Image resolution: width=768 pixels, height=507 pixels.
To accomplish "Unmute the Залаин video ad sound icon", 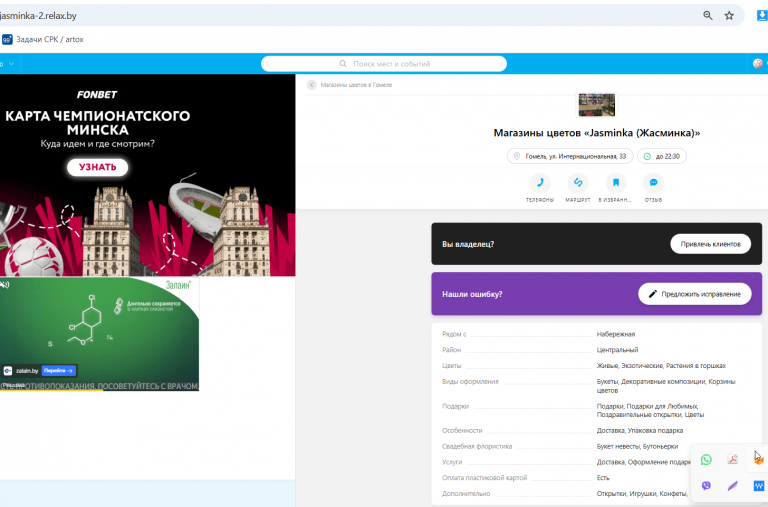I will click(x=5, y=285).
